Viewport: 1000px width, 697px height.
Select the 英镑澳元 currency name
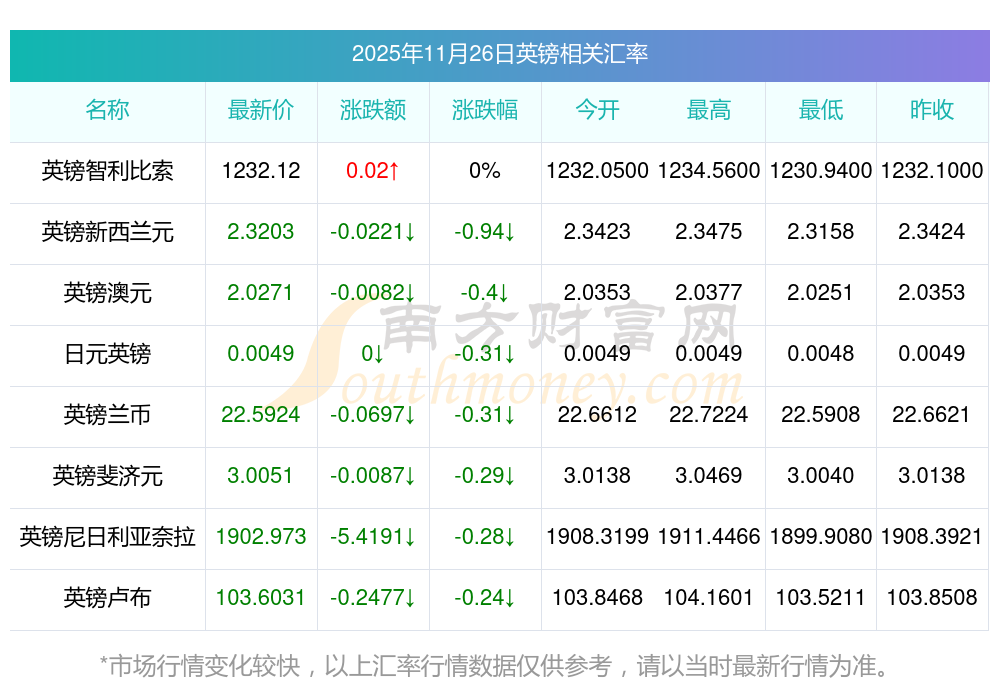click(x=107, y=293)
